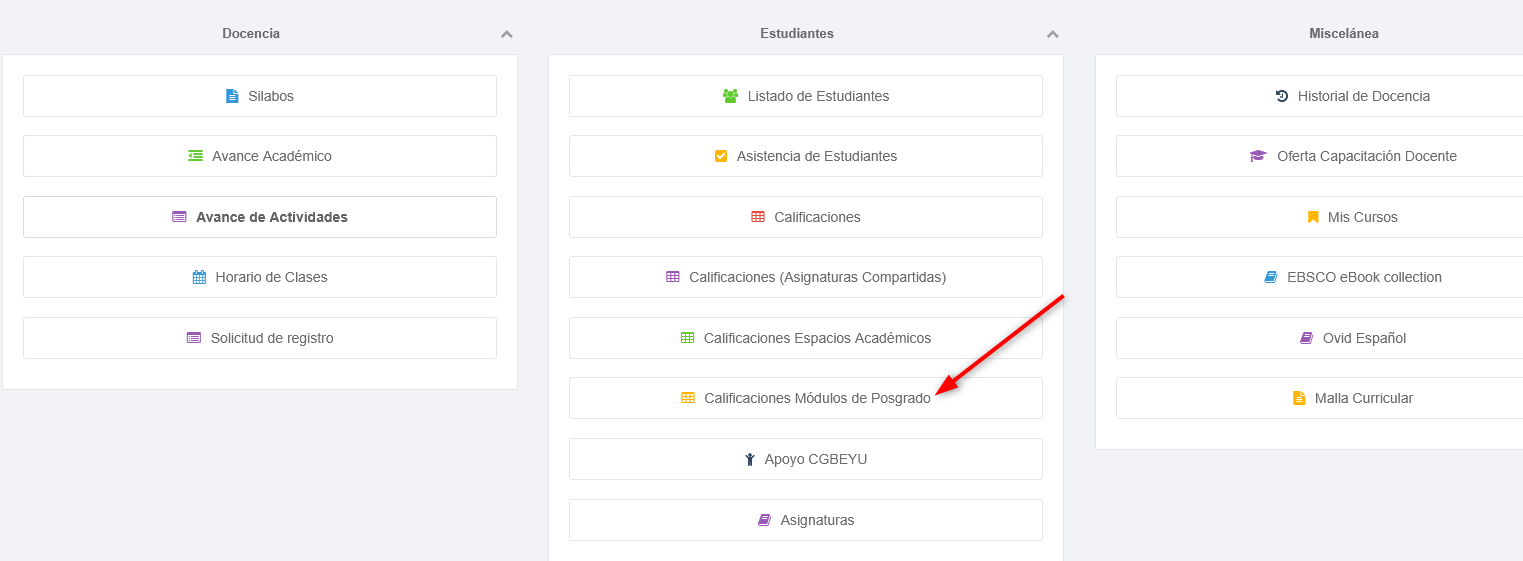Image resolution: width=1523 pixels, height=561 pixels.
Task: Click the Asistencia de Estudiantes checkbox icon
Action: (x=721, y=156)
